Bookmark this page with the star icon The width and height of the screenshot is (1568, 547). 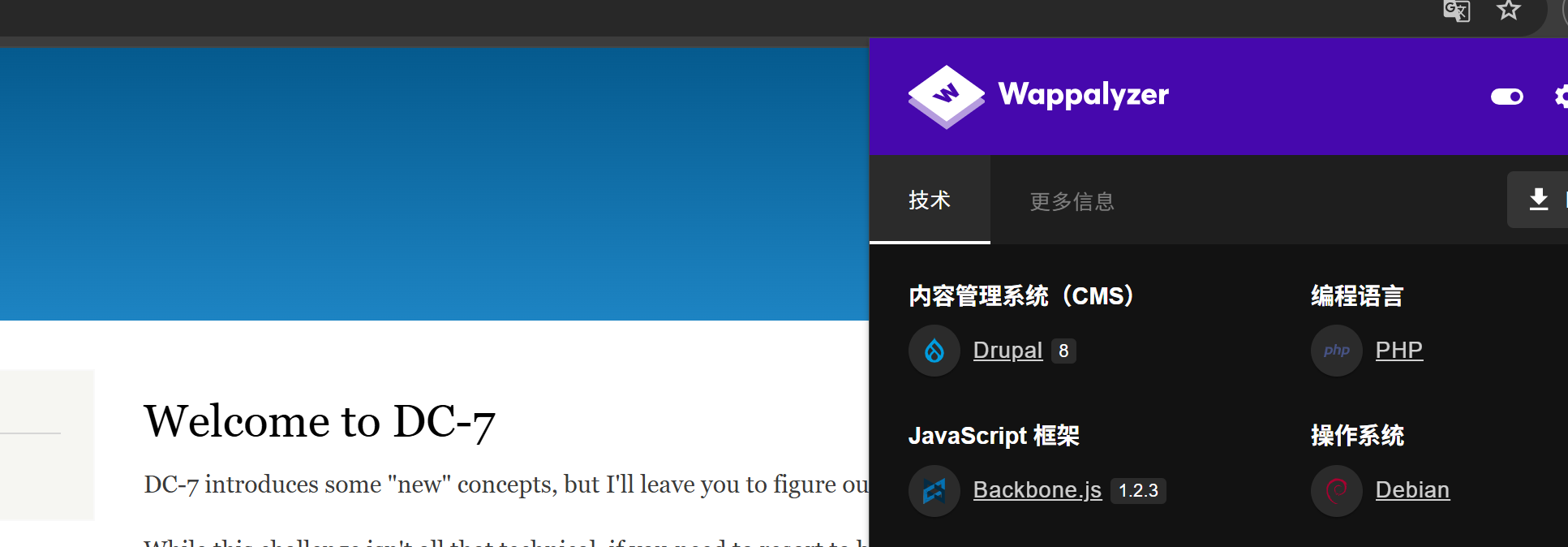coord(1508,10)
